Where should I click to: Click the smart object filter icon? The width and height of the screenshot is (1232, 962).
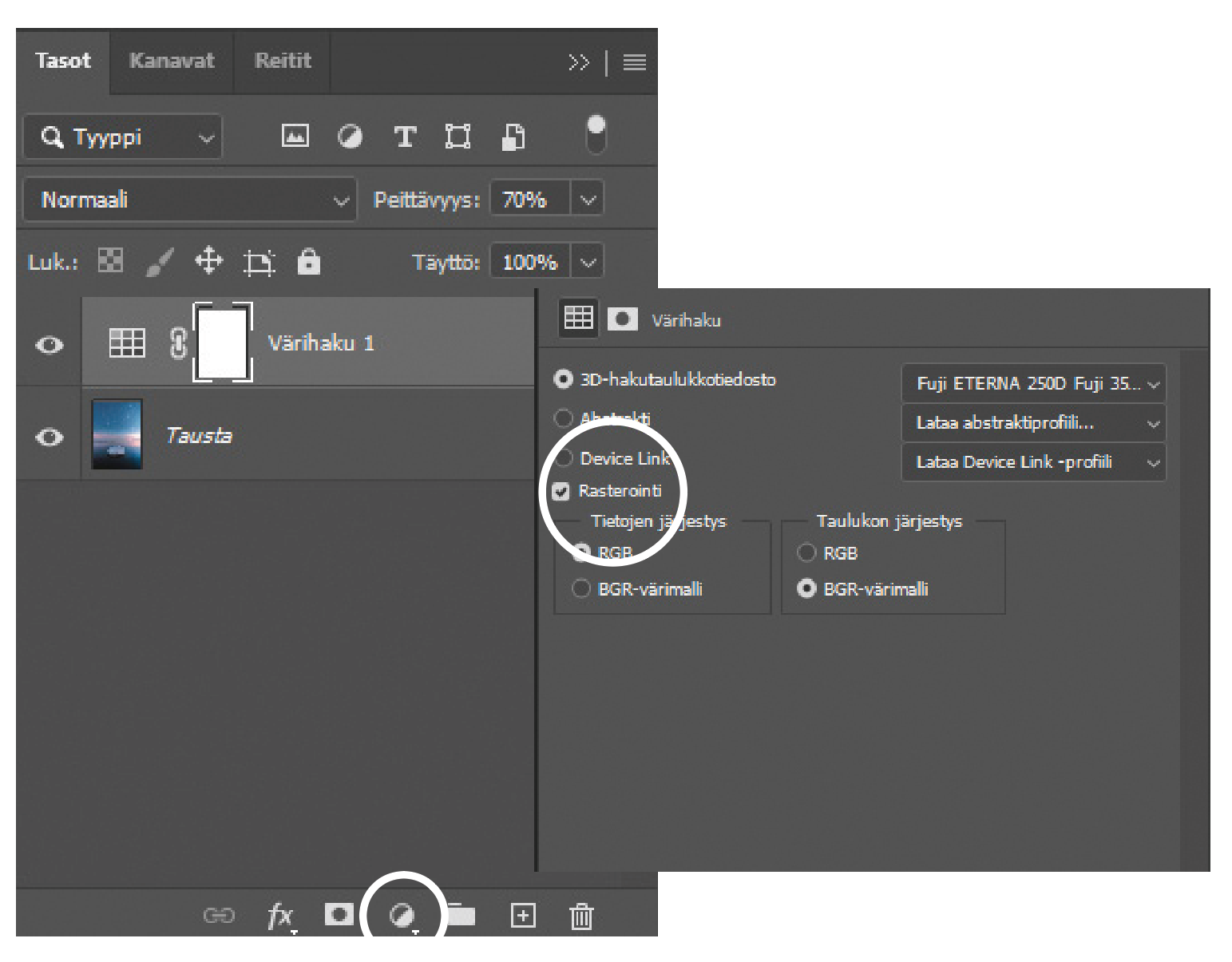(513, 137)
